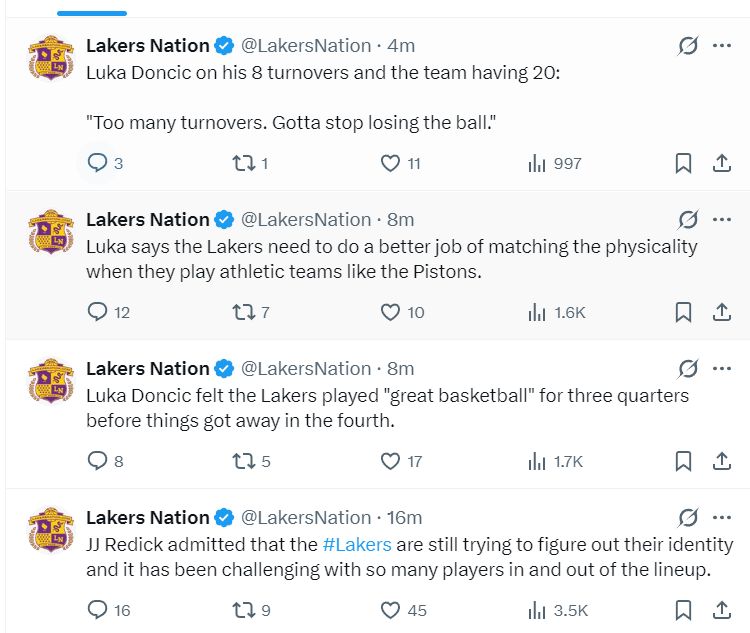The width and height of the screenshot is (750, 633).
Task: Share the Luka 8 turnovers tweet
Action: (721, 163)
